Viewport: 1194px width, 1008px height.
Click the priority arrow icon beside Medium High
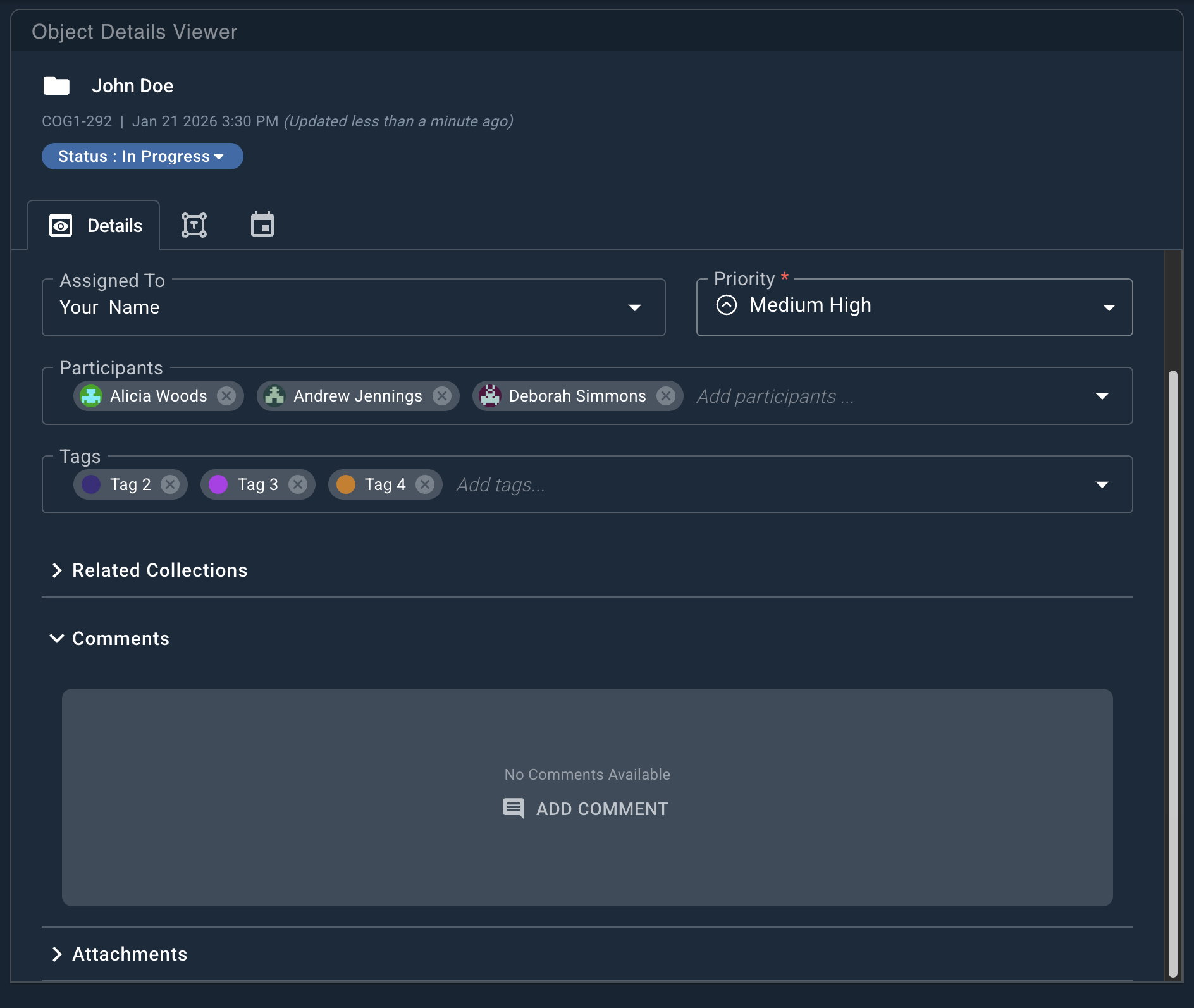727,305
